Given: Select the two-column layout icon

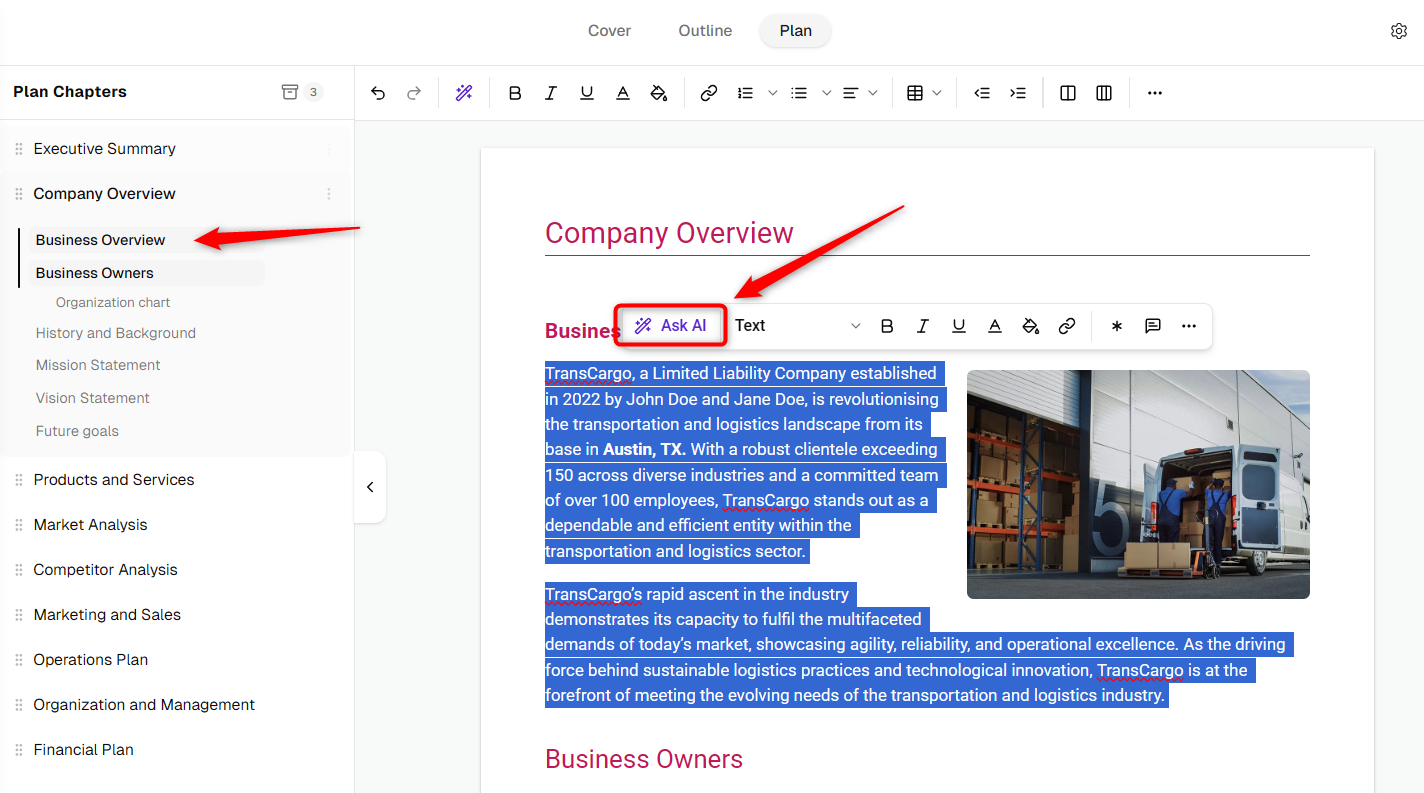Looking at the screenshot, I should (x=1068, y=93).
